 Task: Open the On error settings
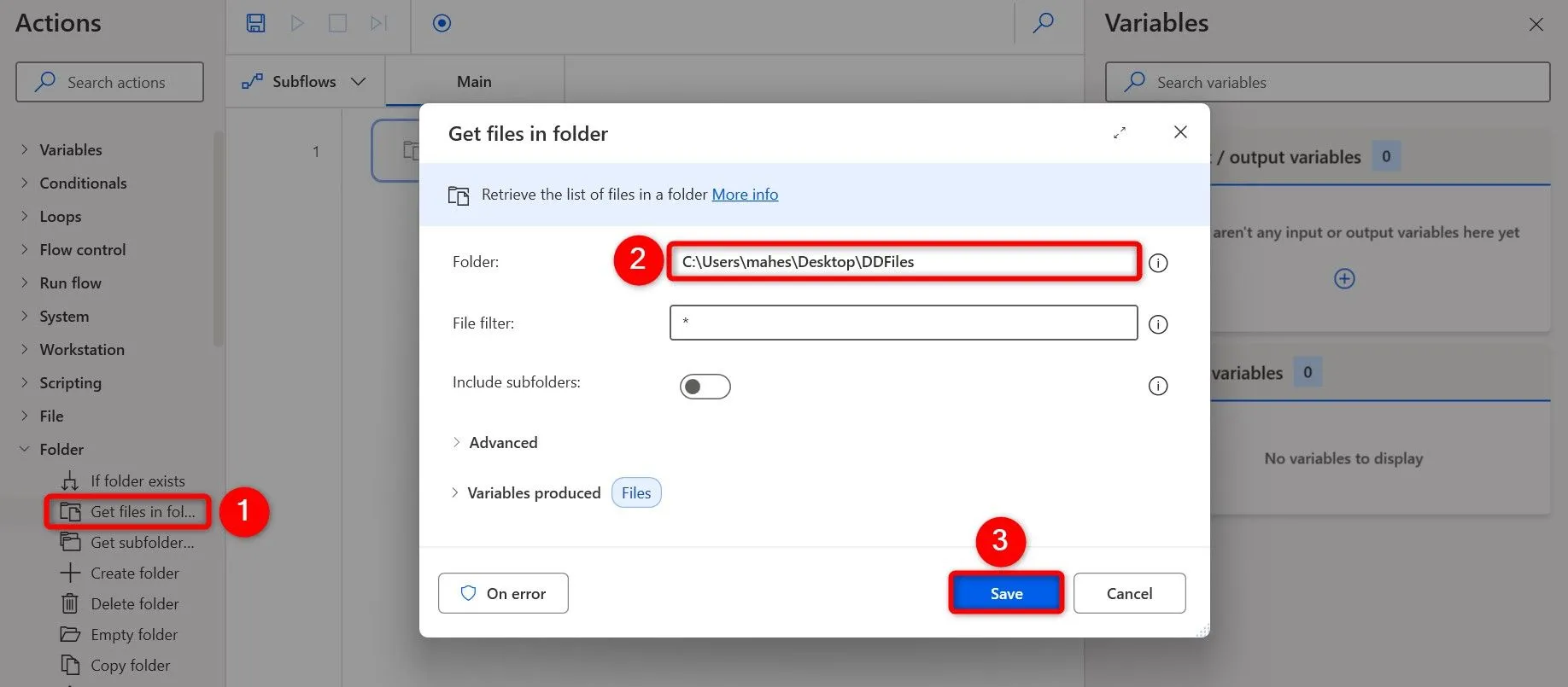coord(503,593)
